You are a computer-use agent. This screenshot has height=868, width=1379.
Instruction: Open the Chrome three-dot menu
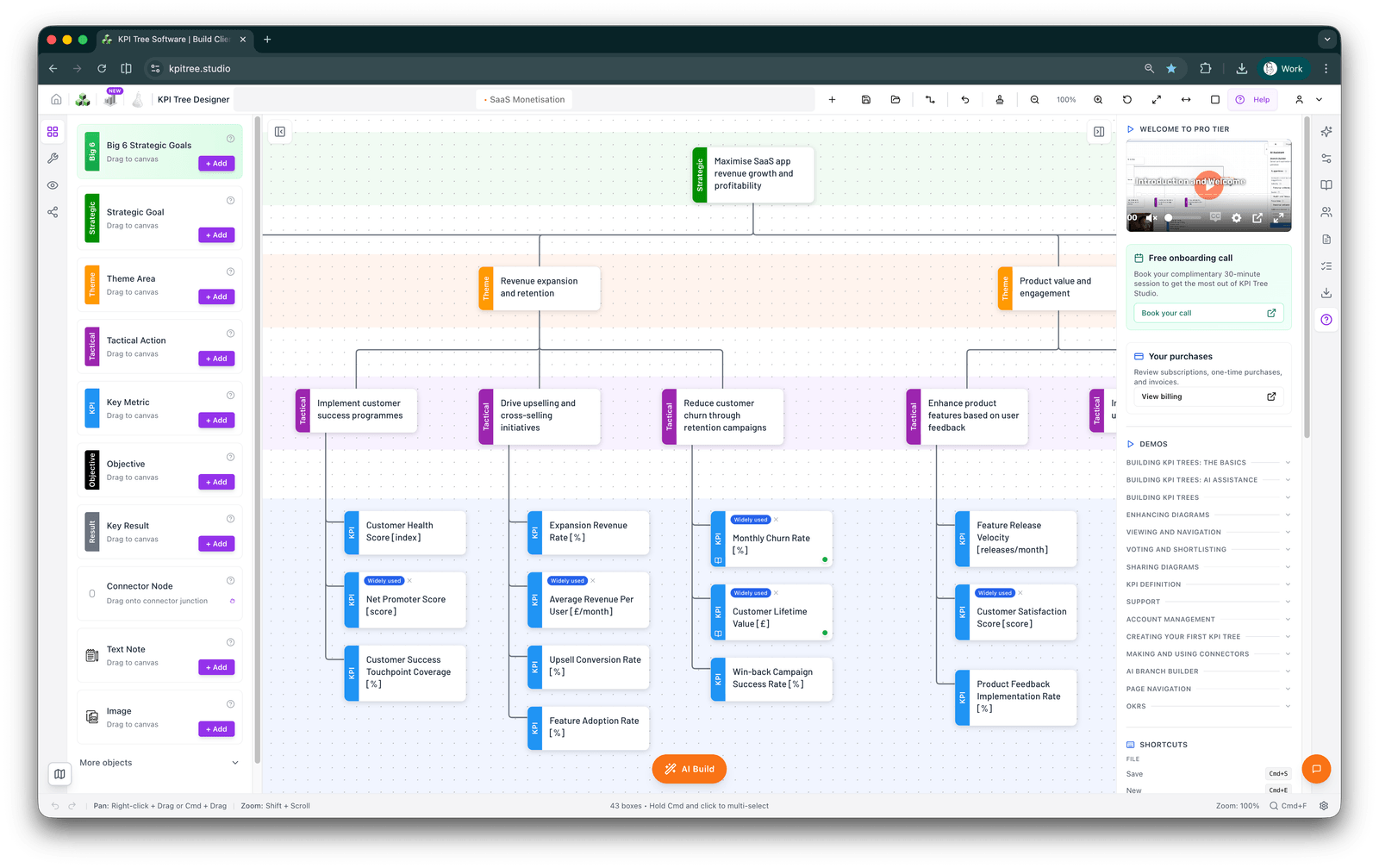click(x=1326, y=69)
